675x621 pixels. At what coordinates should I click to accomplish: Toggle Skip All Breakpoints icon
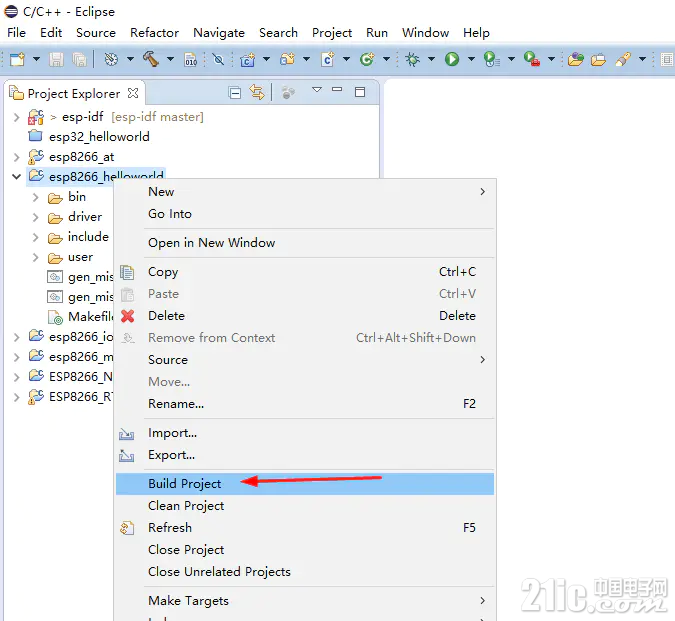pos(218,59)
